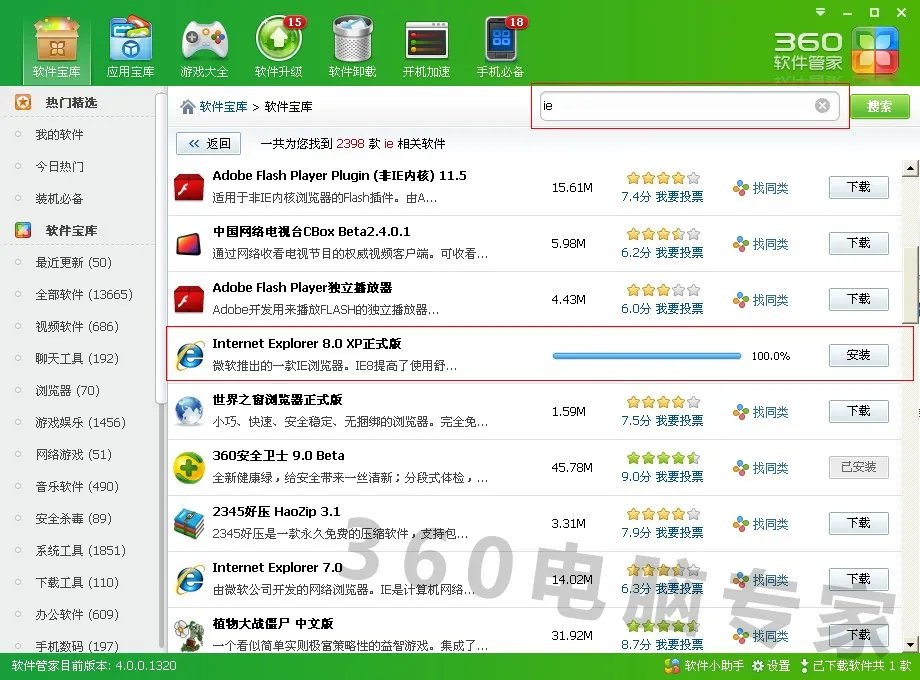Launch 软件小助手 from the status bar

(x=704, y=665)
